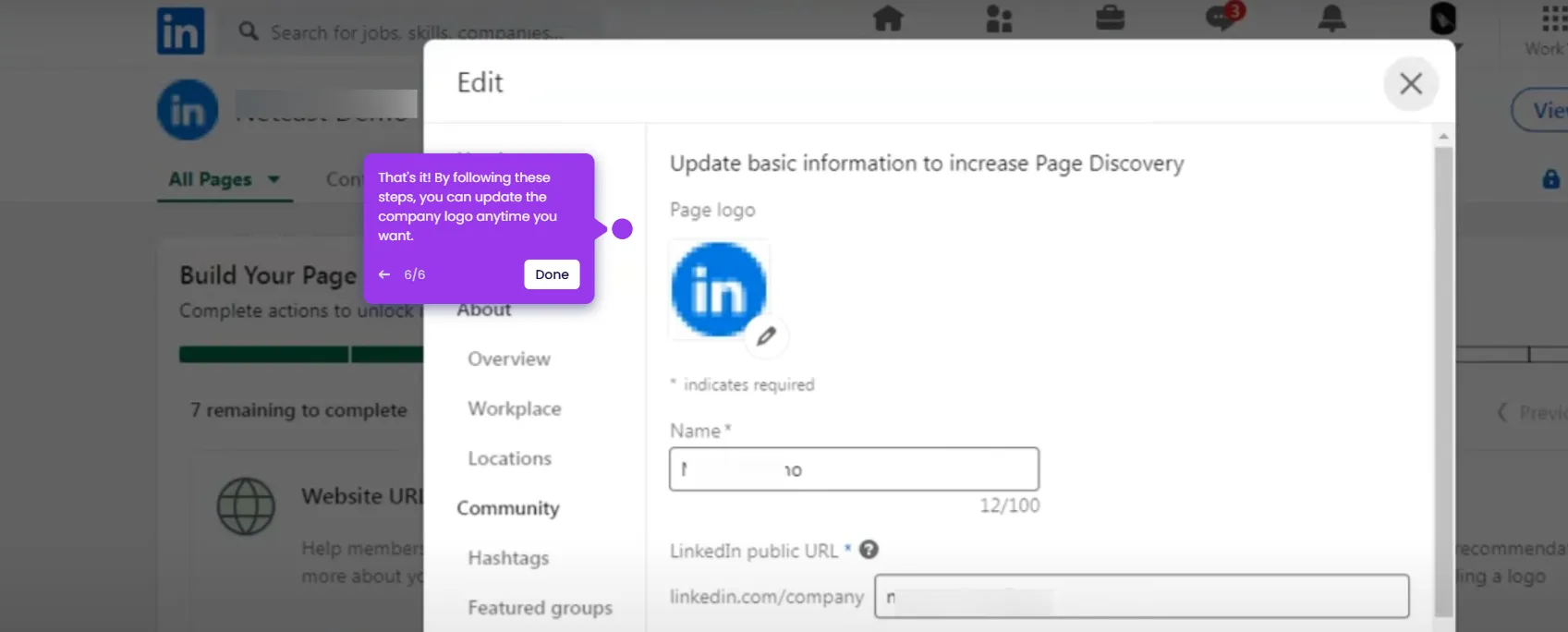Click the company page logo beside page name

point(188,110)
